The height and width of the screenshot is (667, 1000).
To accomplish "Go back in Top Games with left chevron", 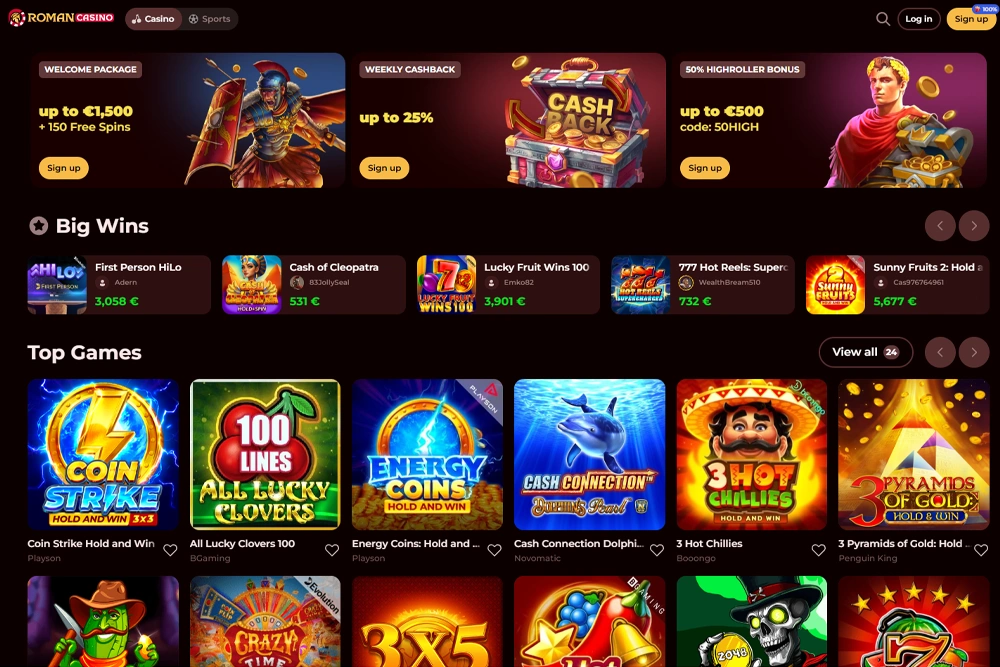I will click(x=940, y=352).
